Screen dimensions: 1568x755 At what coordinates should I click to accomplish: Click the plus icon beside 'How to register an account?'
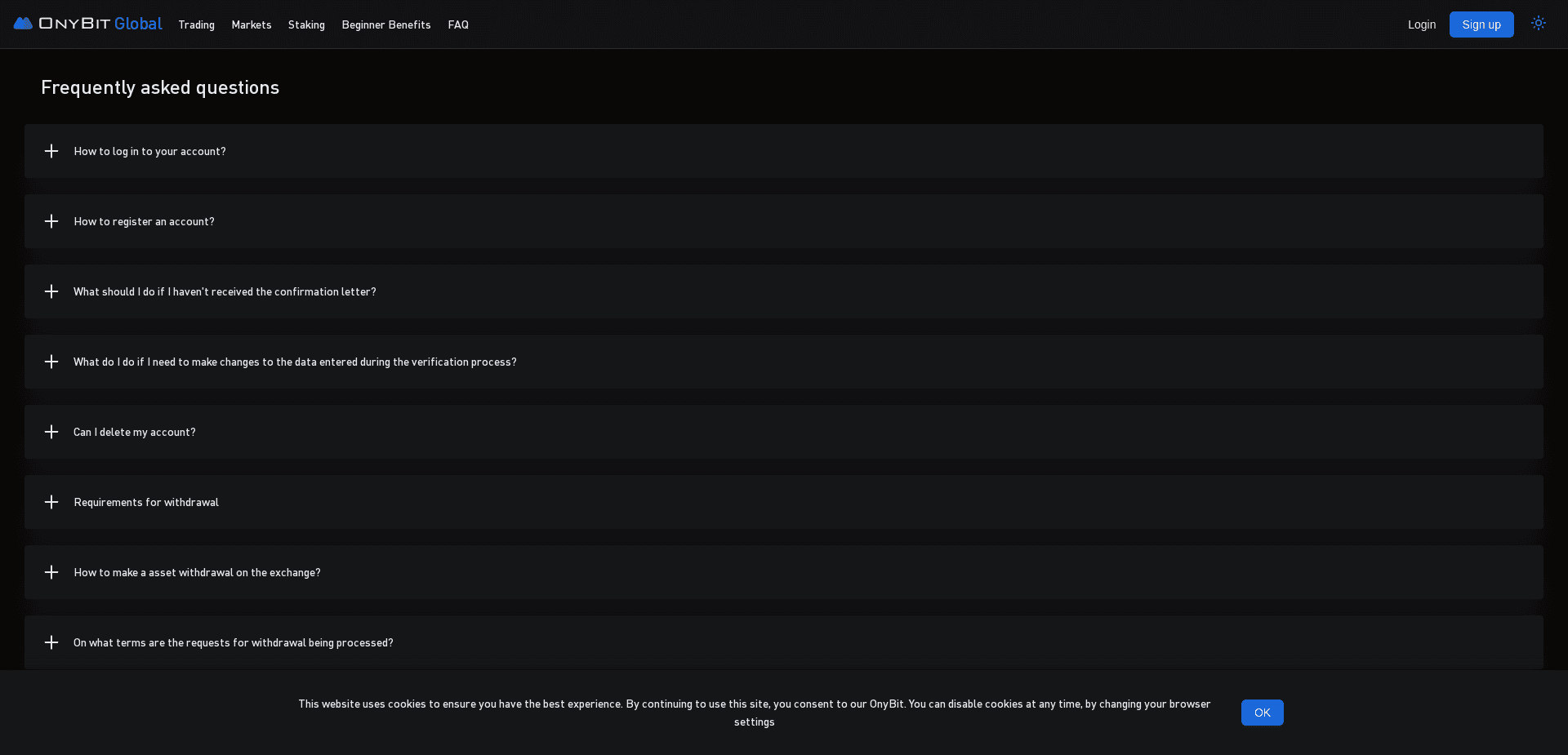pos(51,221)
